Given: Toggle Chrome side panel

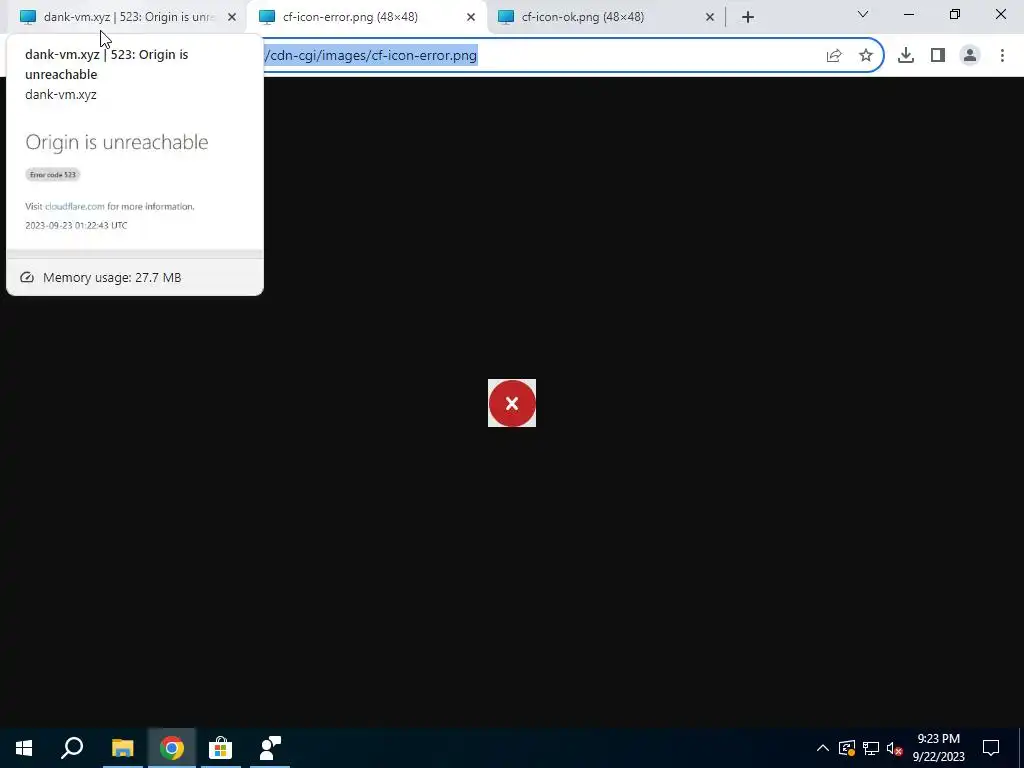Looking at the screenshot, I should (938, 56).
